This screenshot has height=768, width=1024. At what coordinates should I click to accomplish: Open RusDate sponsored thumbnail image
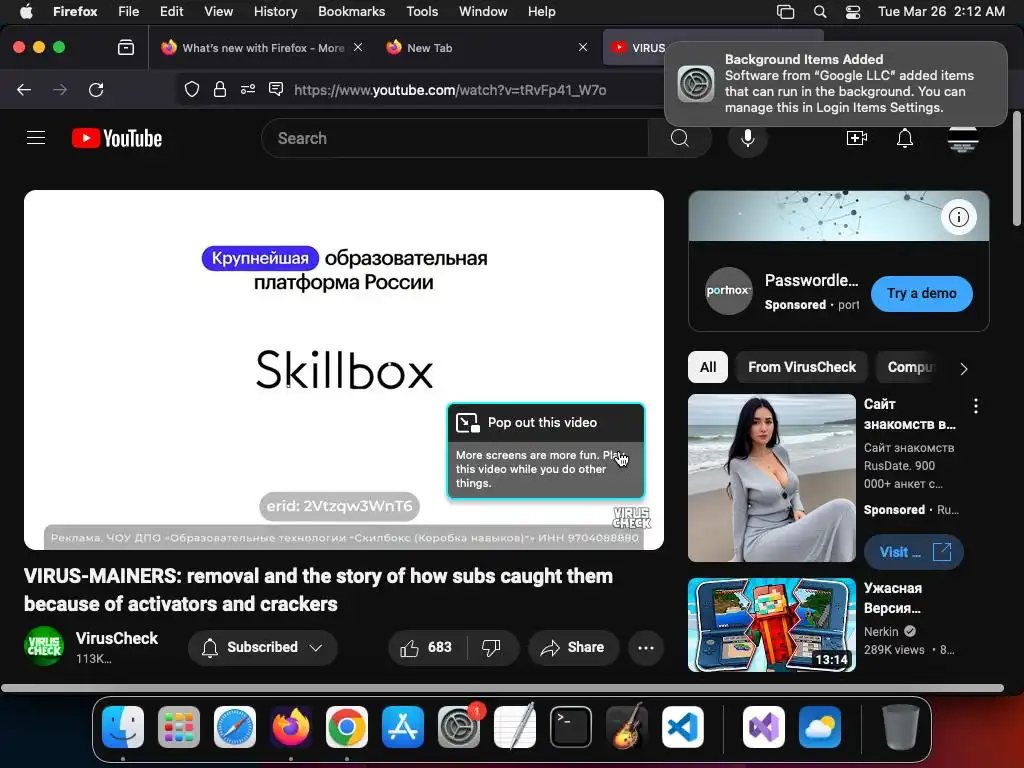pyautogui.click(x=771, y=477)
